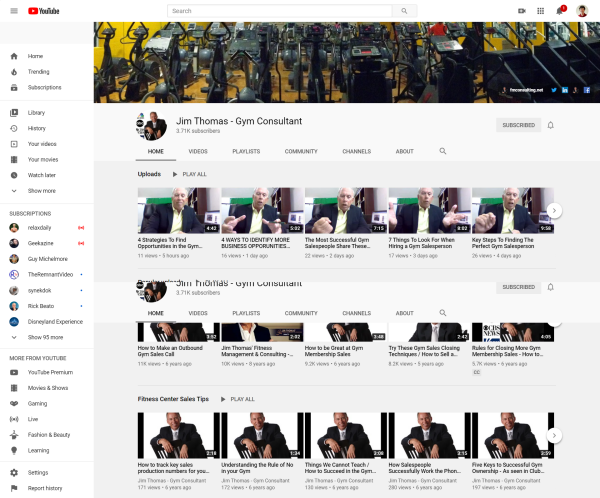The image size is (600, 498).
Task: Open relaxdaily subscription channel
Action: [x=47, y=228]
